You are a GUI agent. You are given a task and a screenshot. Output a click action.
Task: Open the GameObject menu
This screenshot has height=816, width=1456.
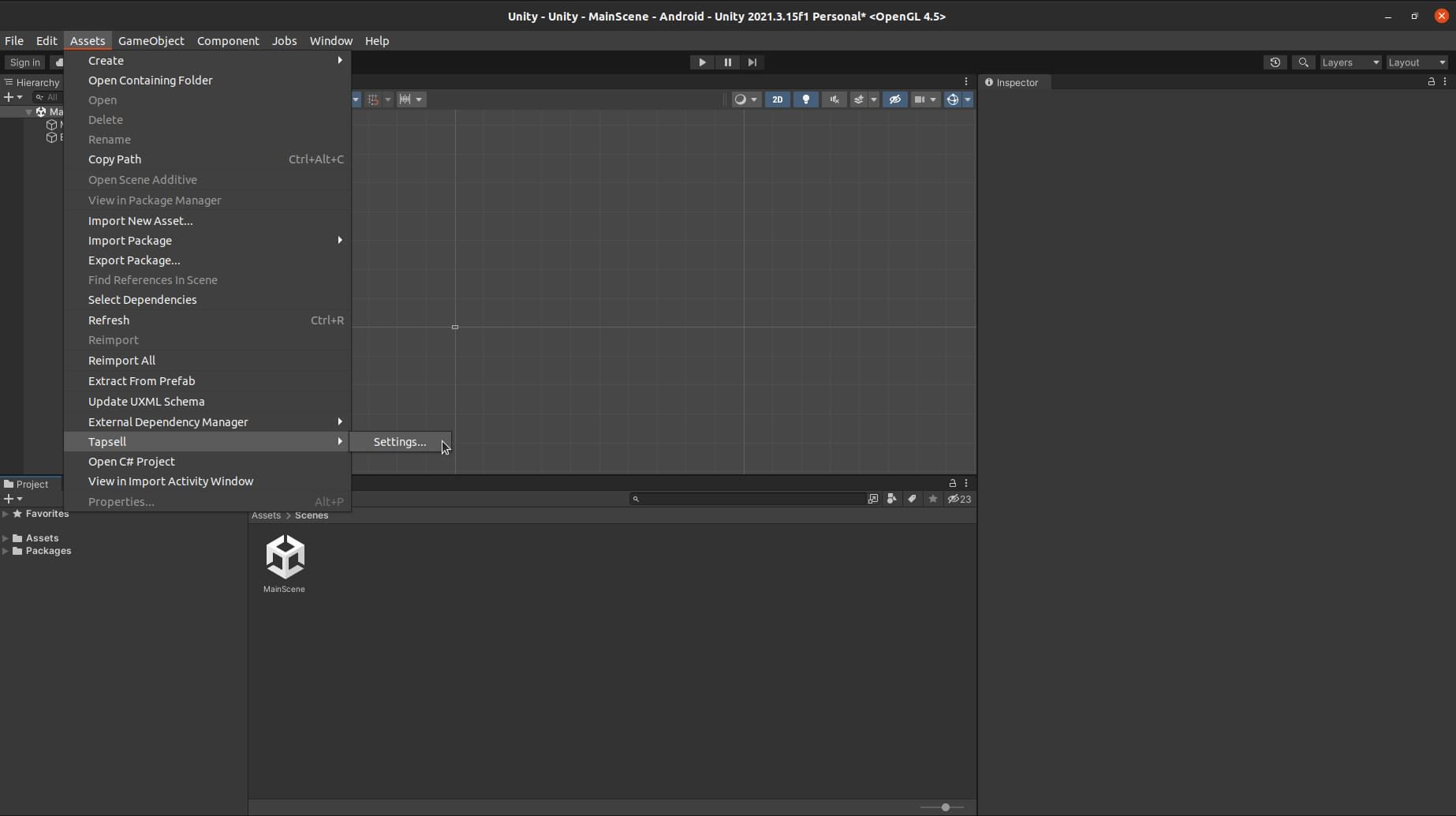(151, 41)
